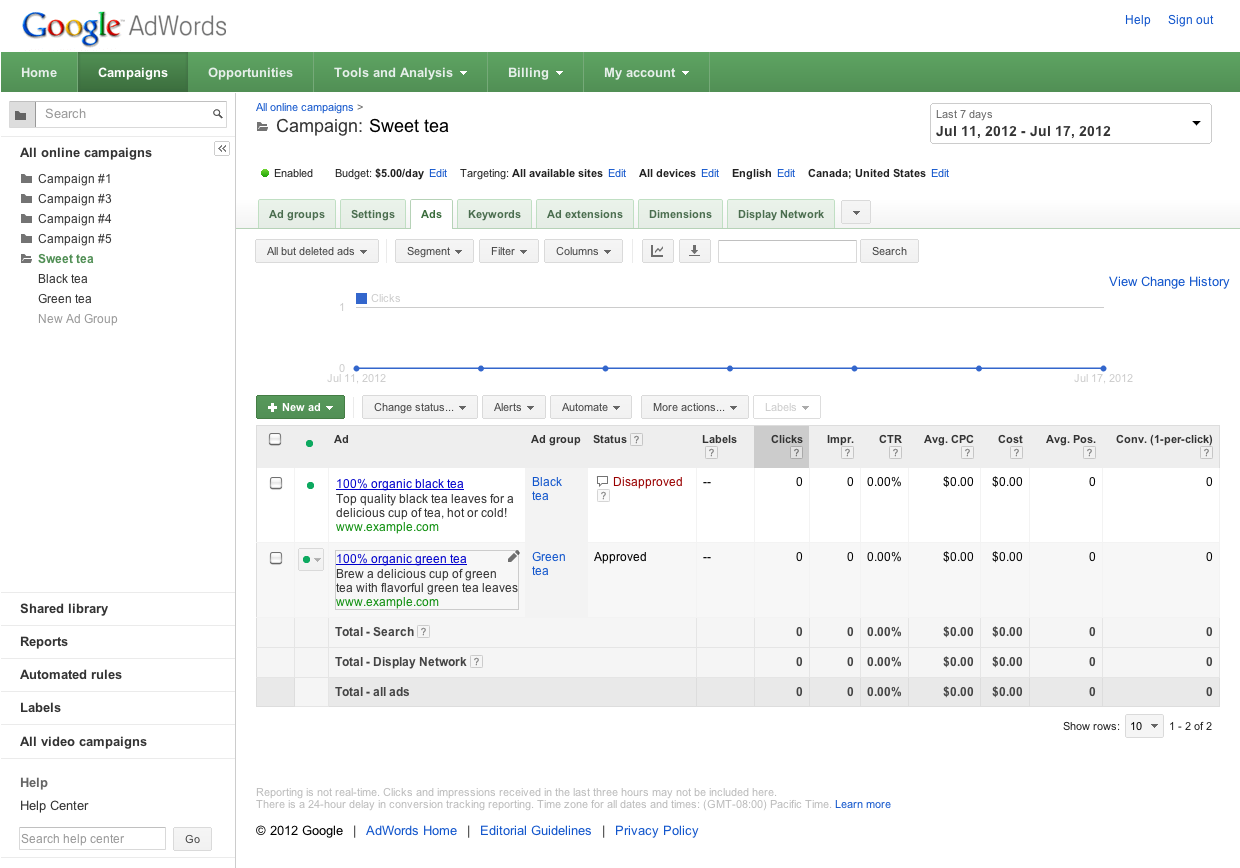Check the box for 100% organic black tea ad
The width and height of the screenshot is (1240, 868).
click(276, 483)
